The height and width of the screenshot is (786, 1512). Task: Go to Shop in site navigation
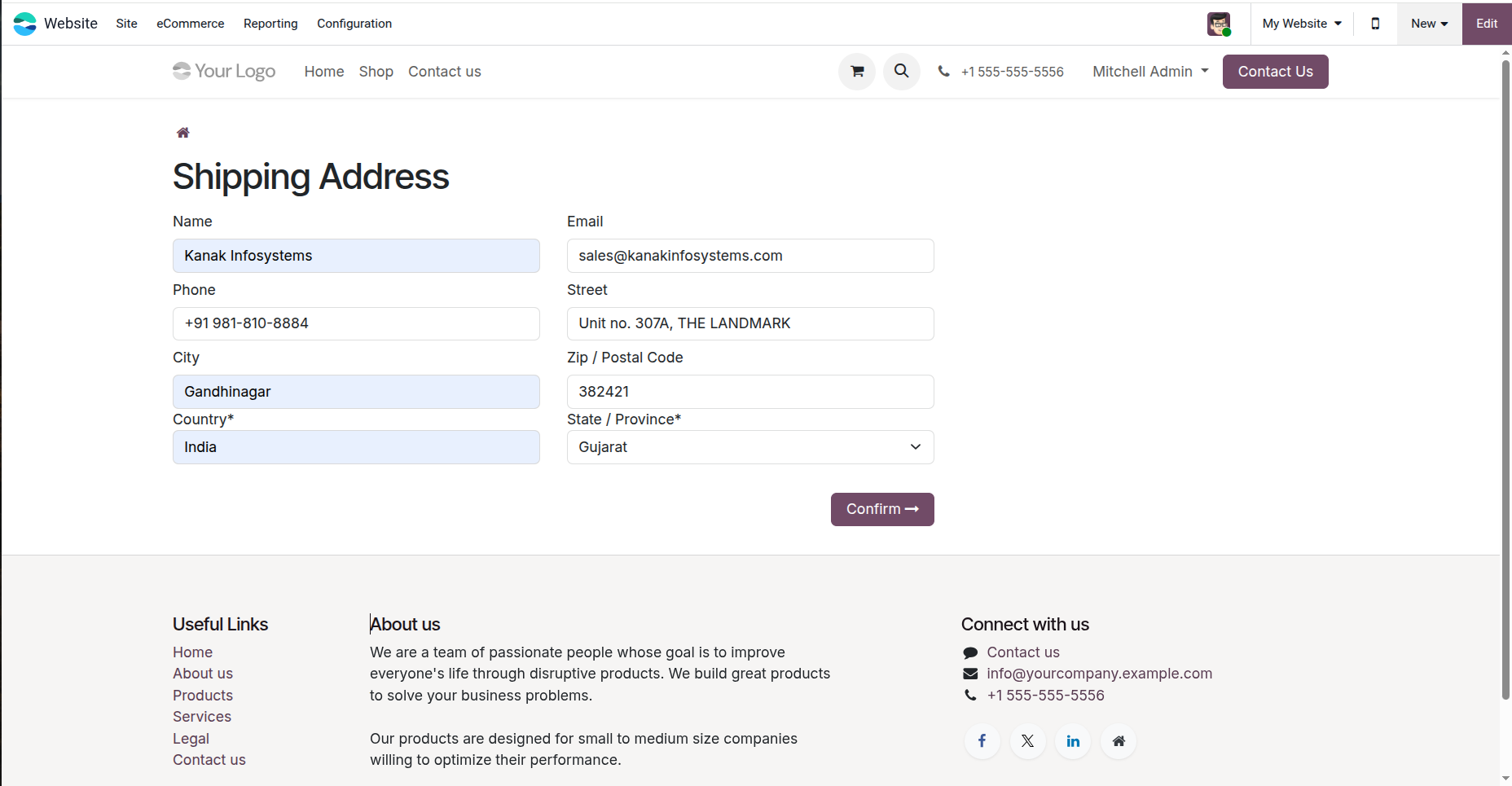click(x=376, y=72)
